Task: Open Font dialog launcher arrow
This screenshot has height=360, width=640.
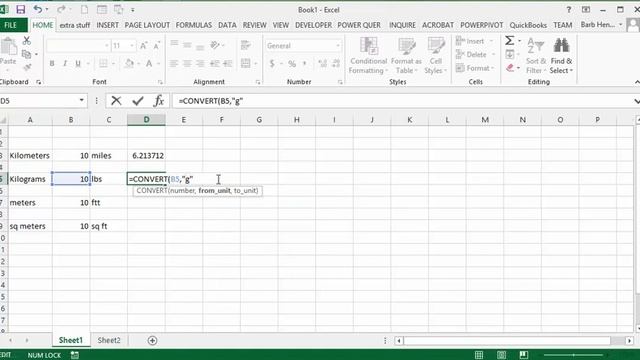Action: [x=160, y=82]
